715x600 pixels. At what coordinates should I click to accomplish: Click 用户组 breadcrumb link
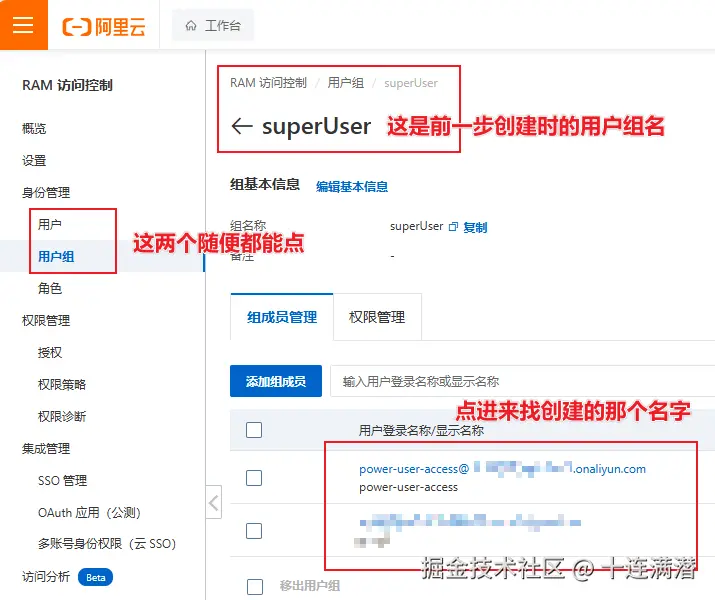tap(346, 83)
